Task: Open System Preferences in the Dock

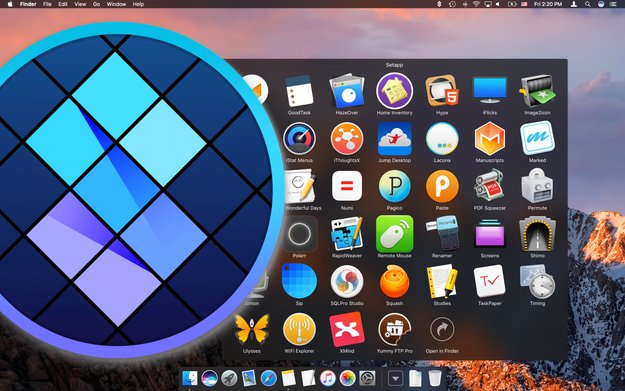Action: click(x=367, y=378)
